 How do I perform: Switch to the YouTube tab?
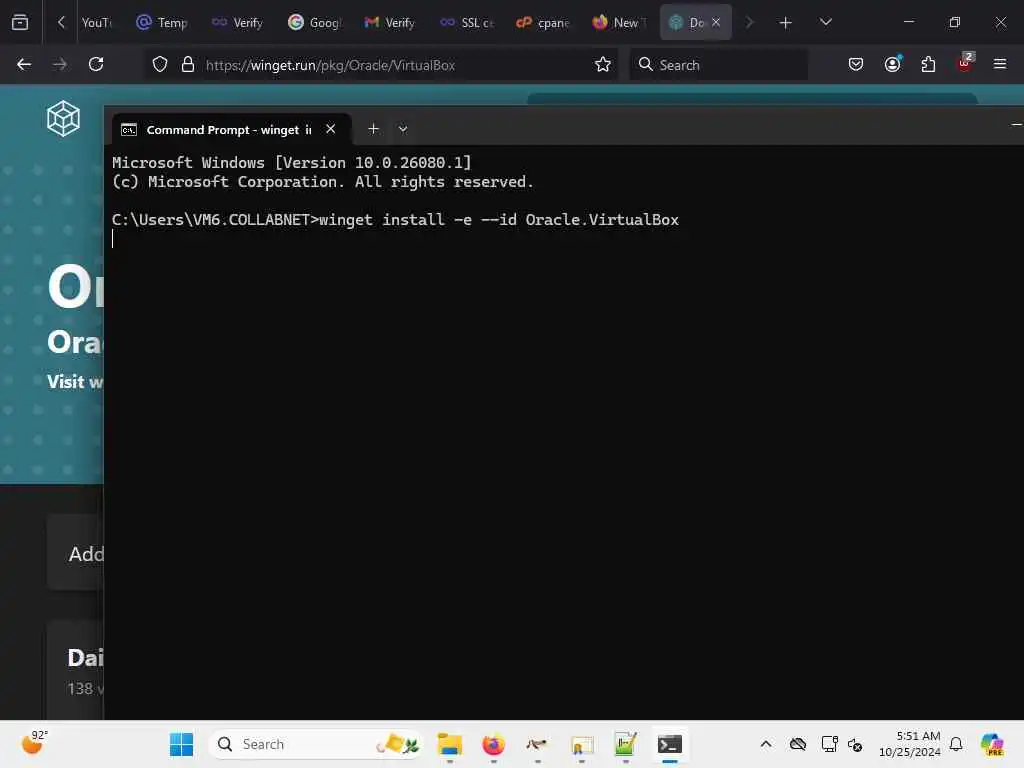point(96,22)
